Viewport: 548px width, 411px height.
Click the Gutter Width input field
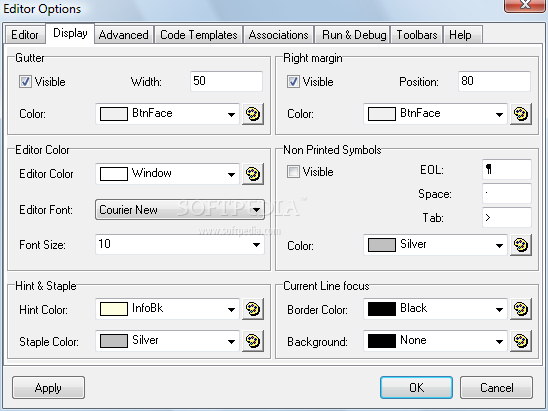pyautogui.click(x=226, y=81)
